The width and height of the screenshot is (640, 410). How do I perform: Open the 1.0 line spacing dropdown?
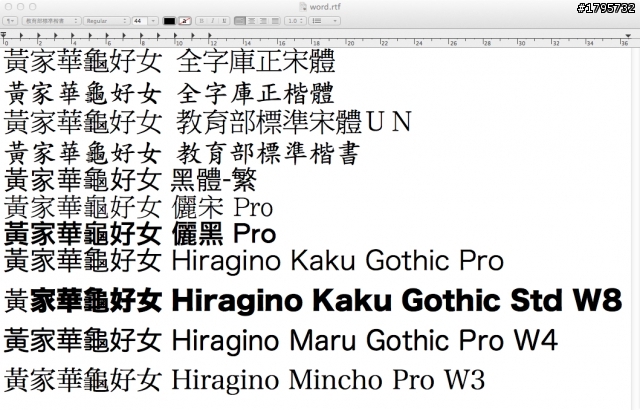[295, 21]
